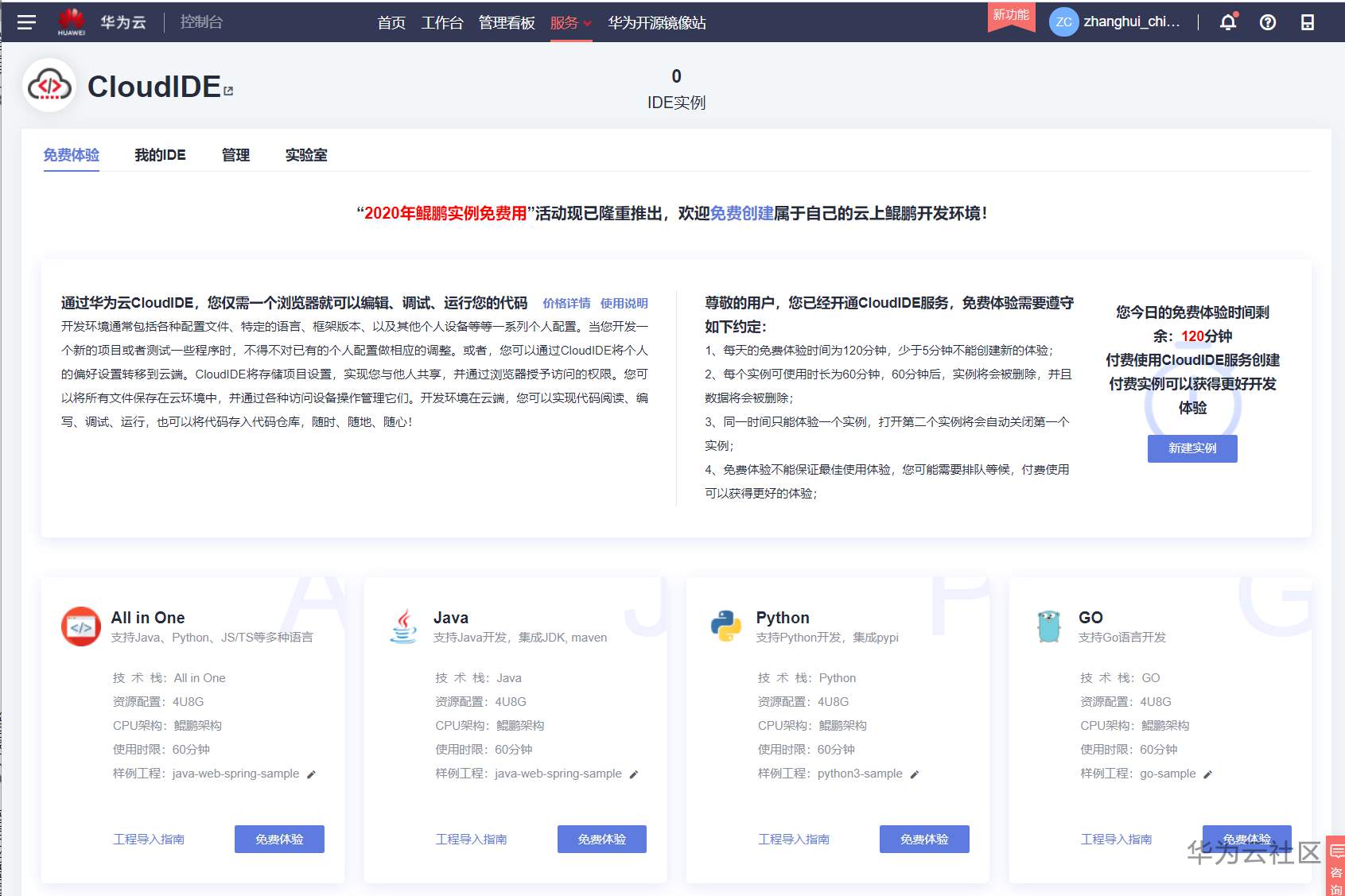Go to 首页 in top navigation
This screenshot has width=1345, height=896.
click(x=391, y=23)
